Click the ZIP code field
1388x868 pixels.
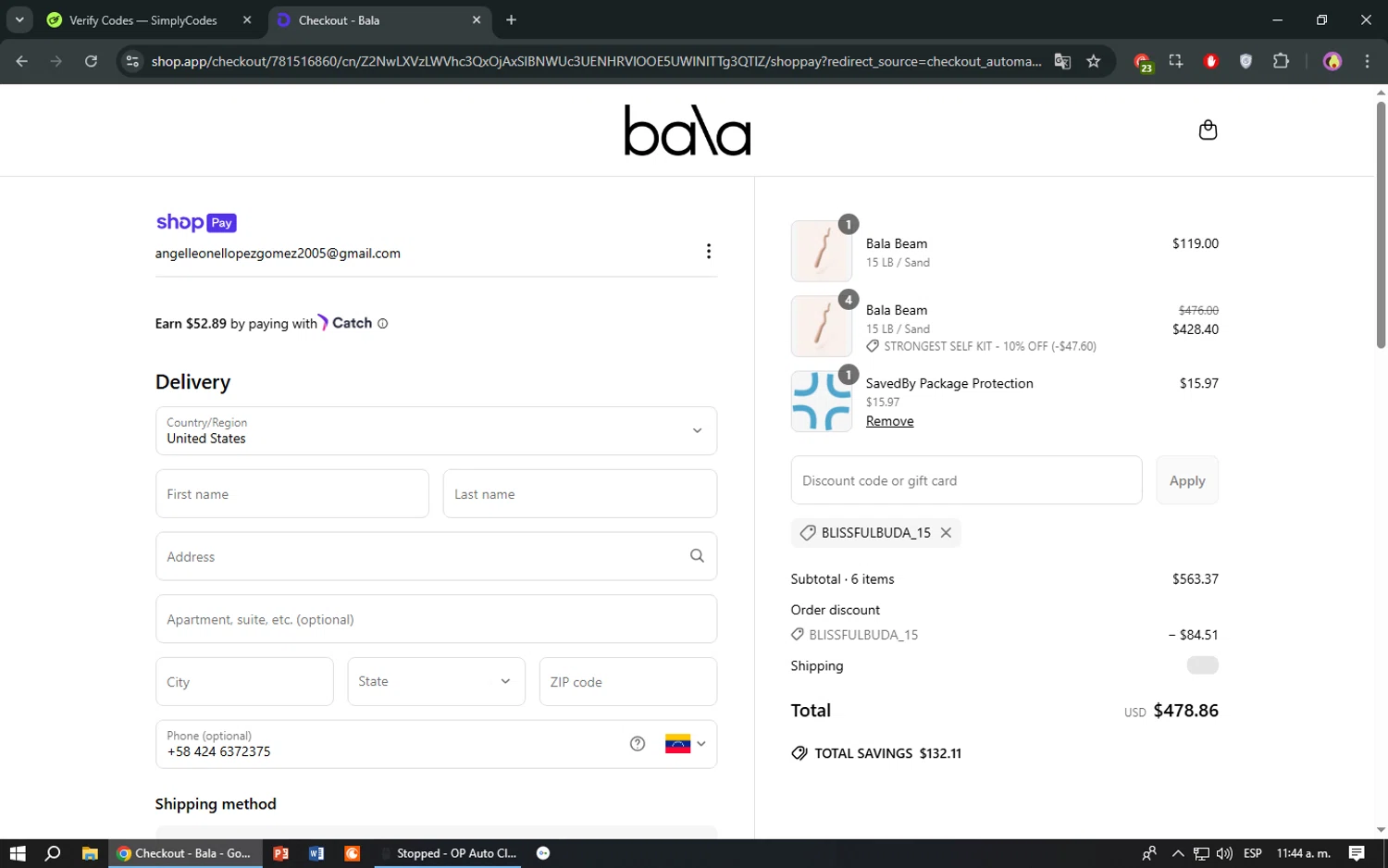point(628,681)
